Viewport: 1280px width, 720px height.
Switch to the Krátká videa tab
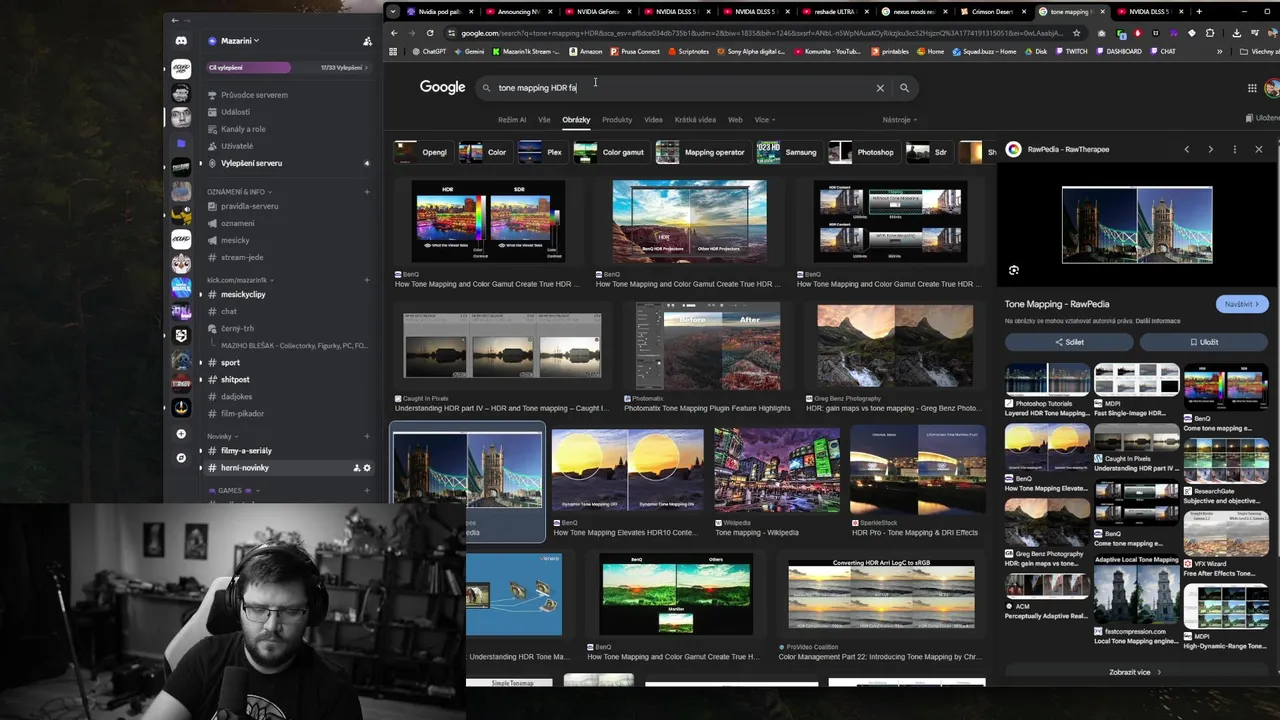[x=695, y=120]
